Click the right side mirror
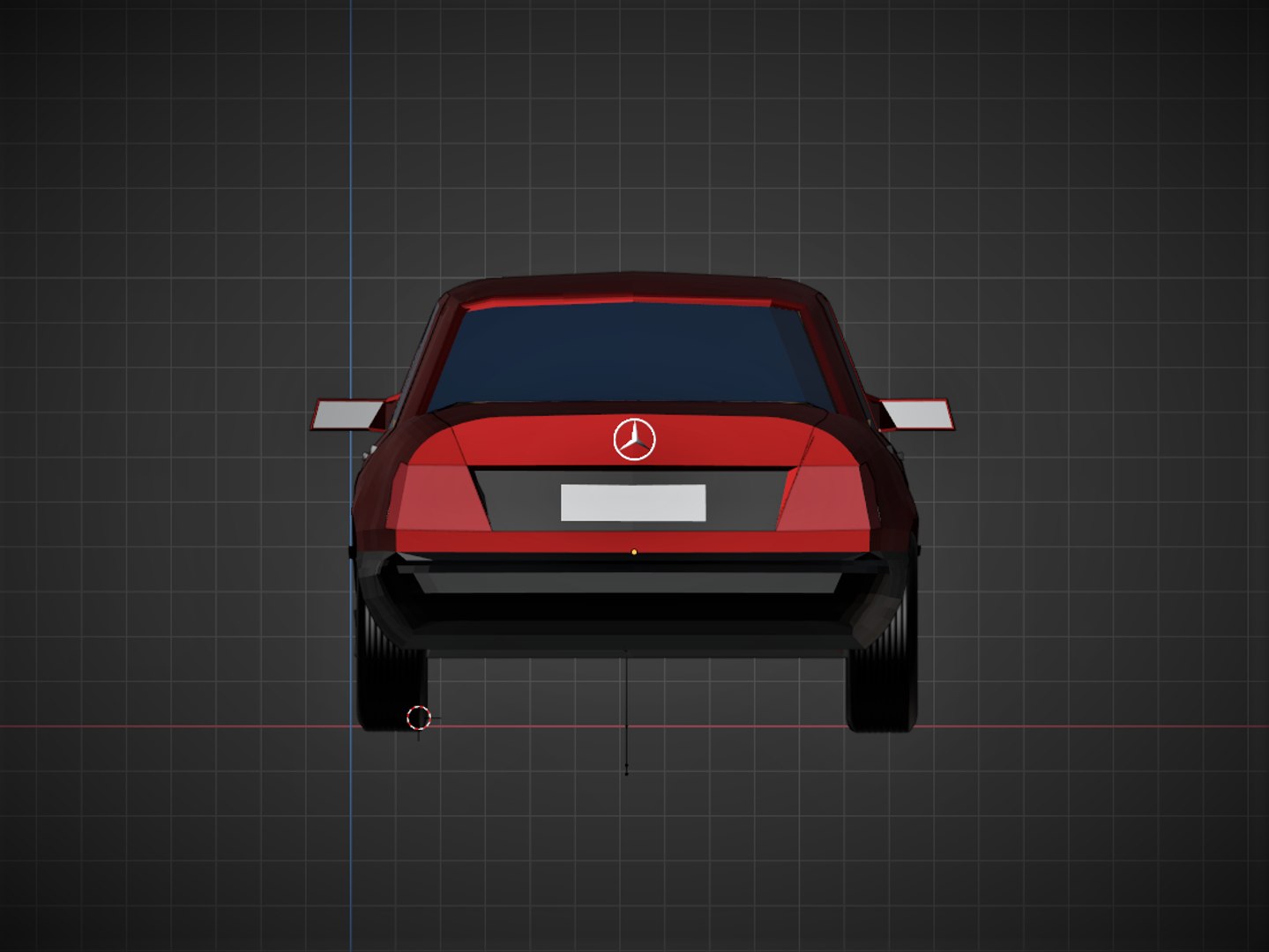1269x952 pixels. (x=917, y=414)
